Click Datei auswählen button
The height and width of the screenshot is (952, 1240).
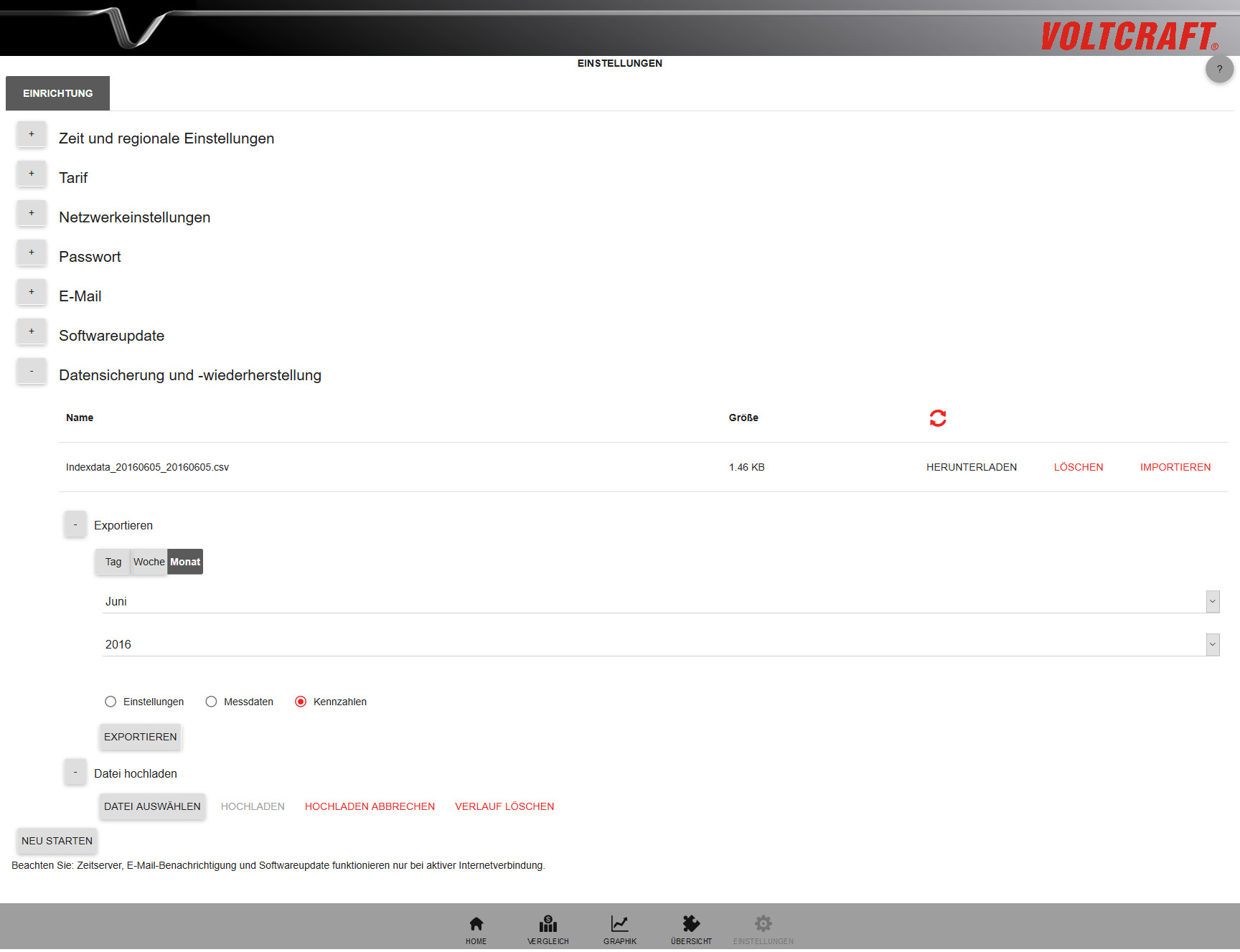[x=152, y=806]
